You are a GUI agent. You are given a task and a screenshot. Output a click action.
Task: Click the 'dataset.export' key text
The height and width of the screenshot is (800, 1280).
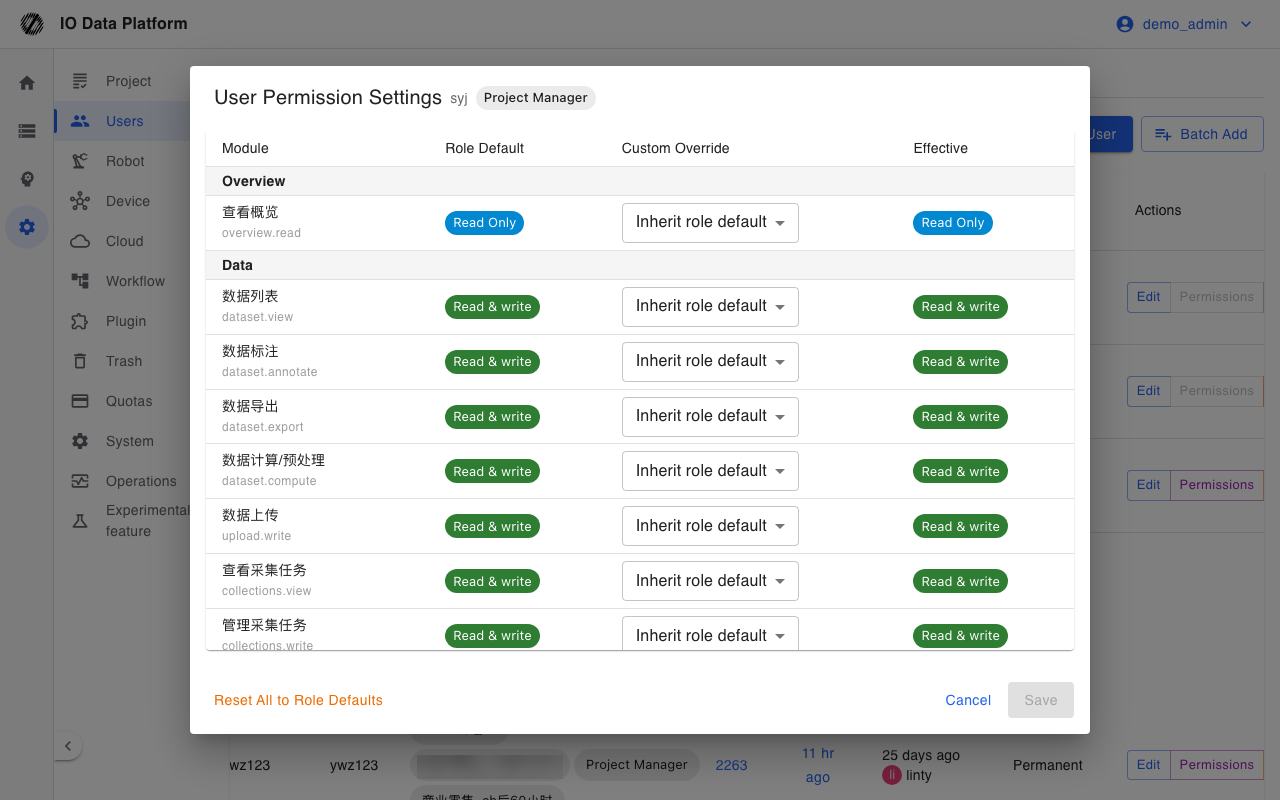[263, 427]
